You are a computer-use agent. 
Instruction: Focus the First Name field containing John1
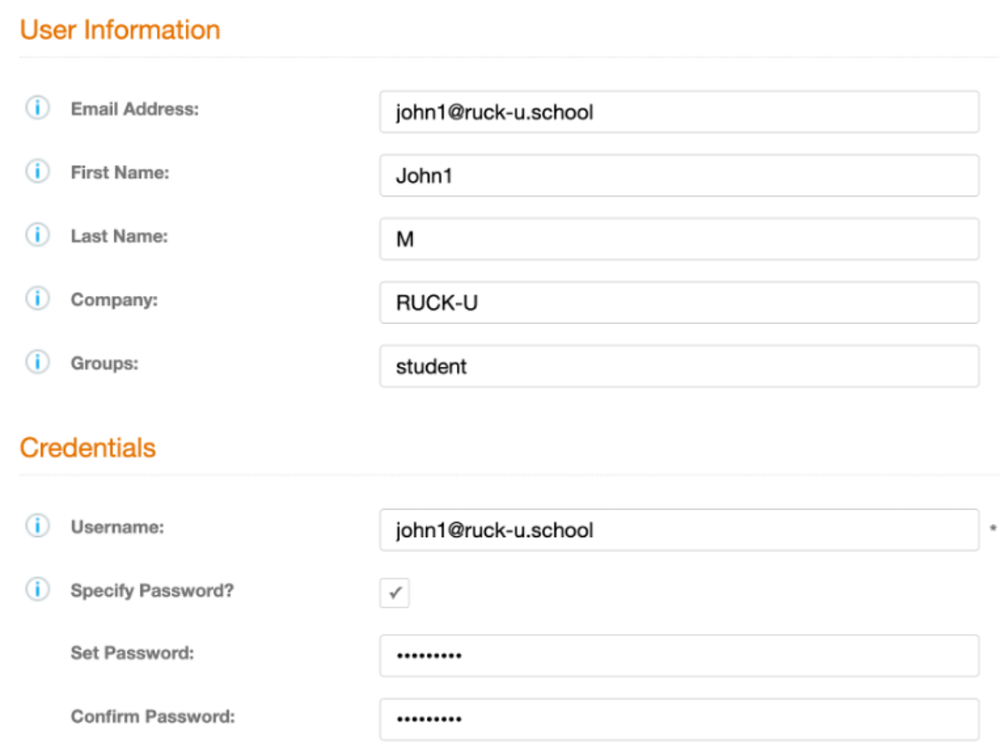click(678, 176)
